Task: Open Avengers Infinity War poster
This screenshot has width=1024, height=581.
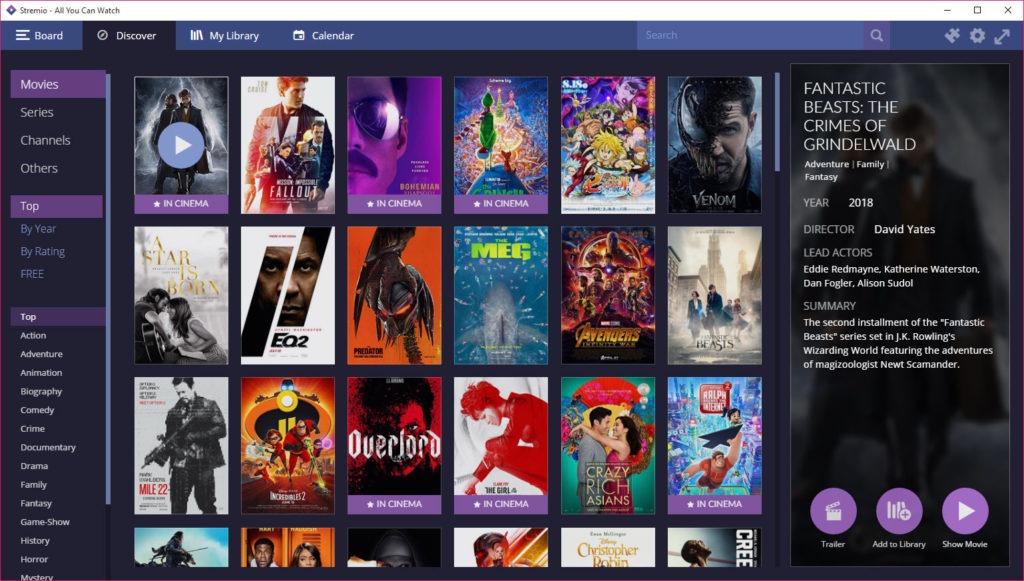Action: (608, 295)
